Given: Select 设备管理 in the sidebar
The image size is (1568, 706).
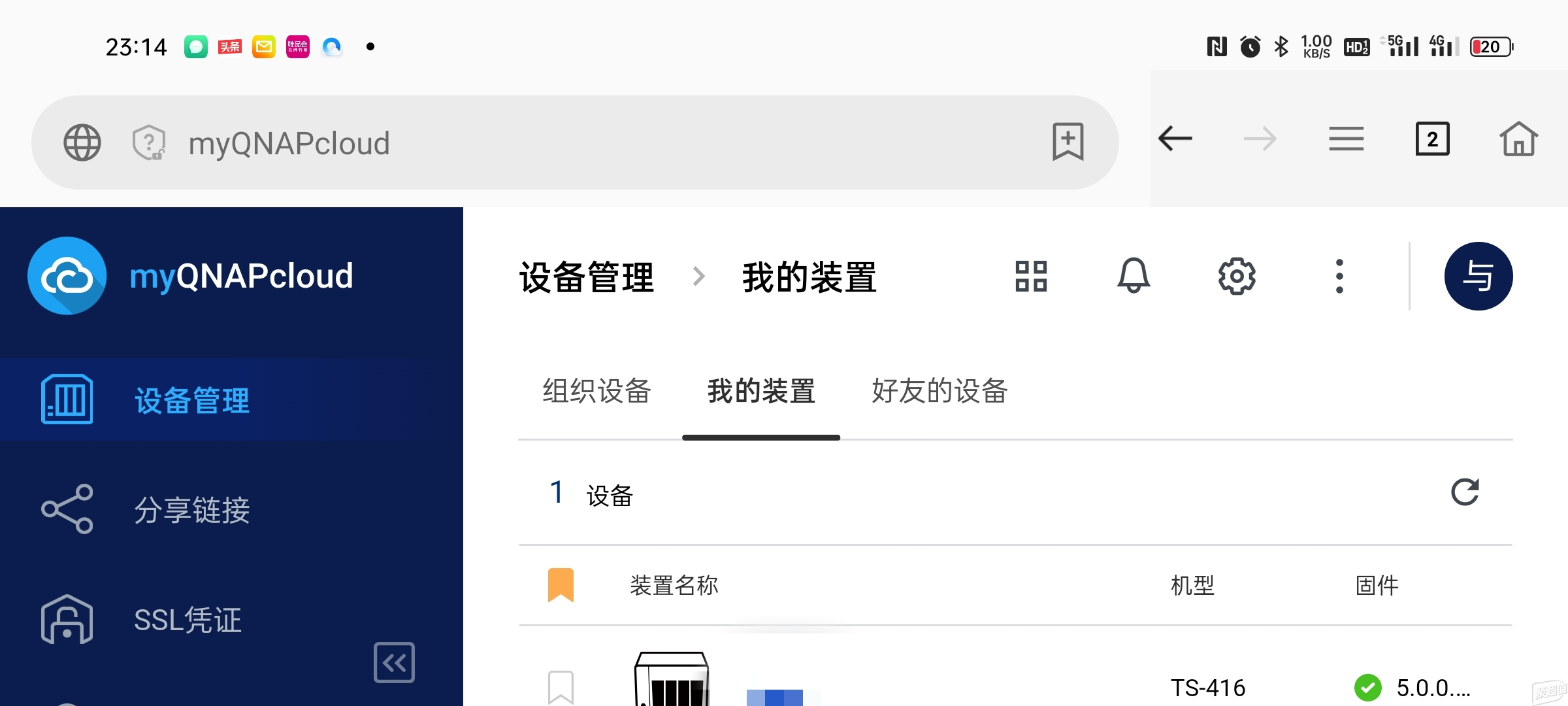Looking at the screenshot, I should pyautogui.click(x=231, y=399).
